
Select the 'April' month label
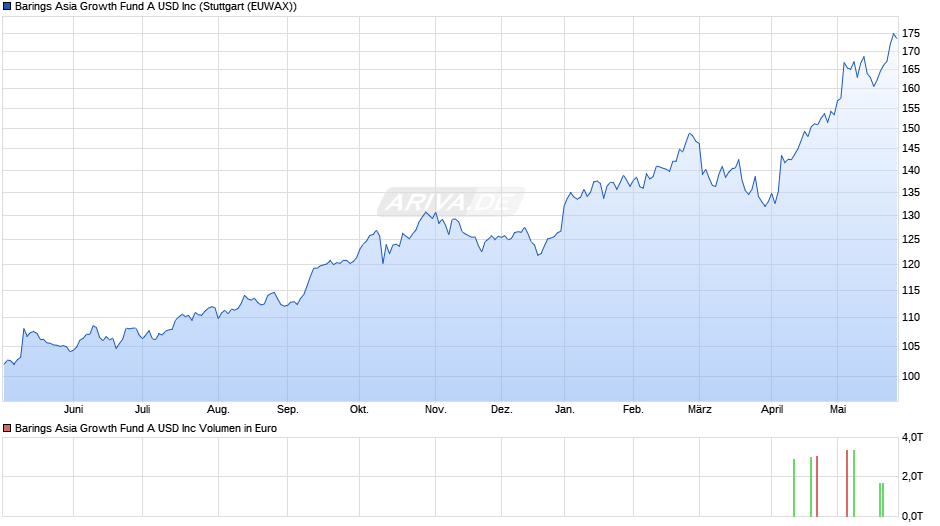click(772, 410)
